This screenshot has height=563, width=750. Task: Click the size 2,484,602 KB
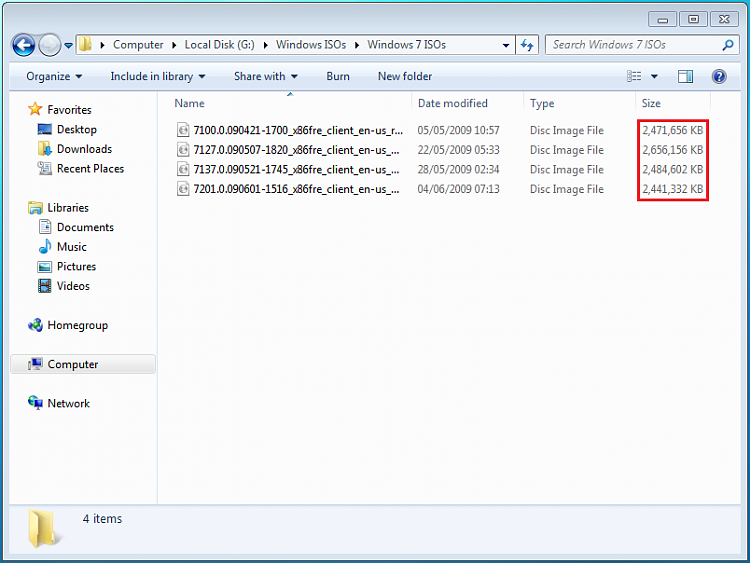point(673,169)
